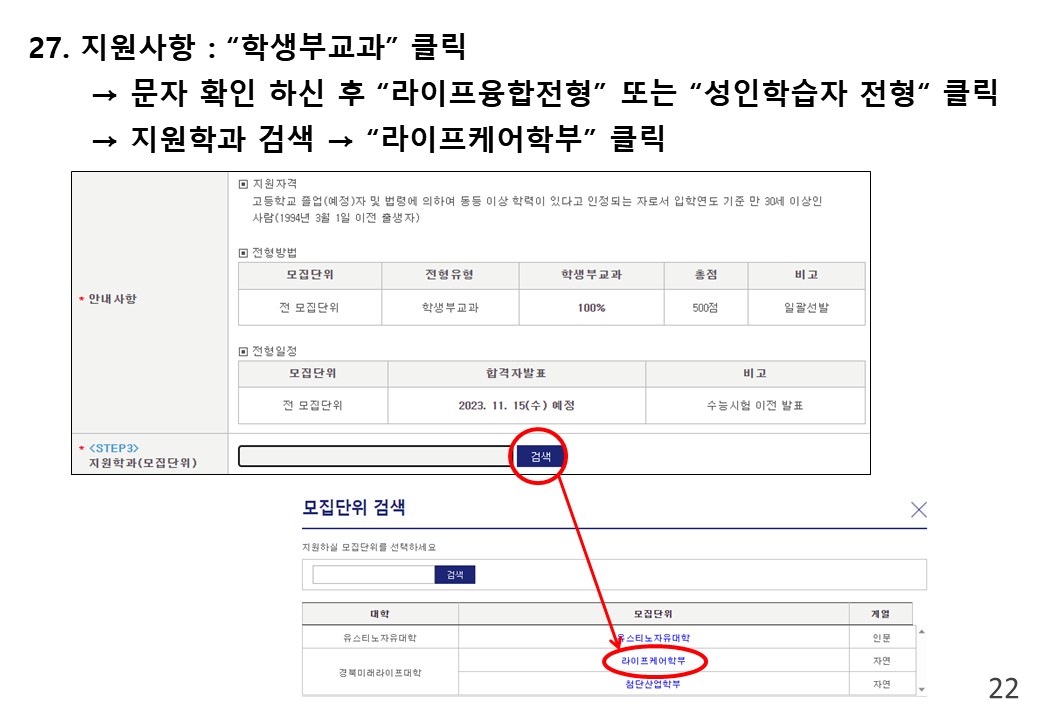Click the 인문 cell
Screen dimensions: 1040x720
point(881,638)
